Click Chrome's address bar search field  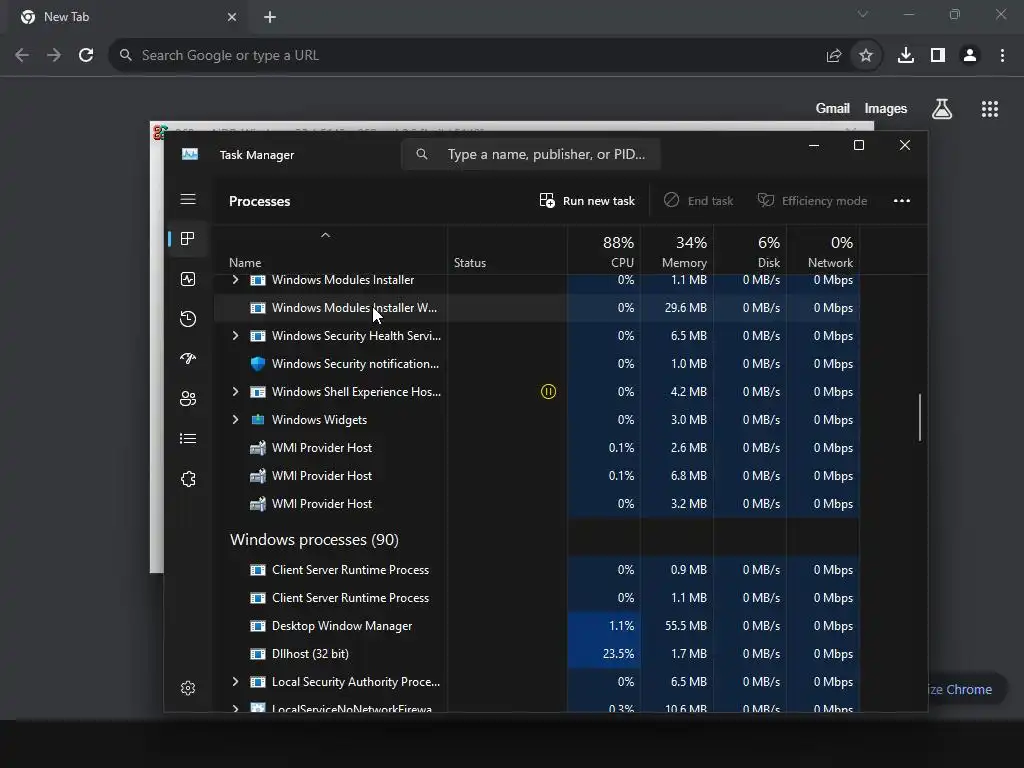point(457,56)
